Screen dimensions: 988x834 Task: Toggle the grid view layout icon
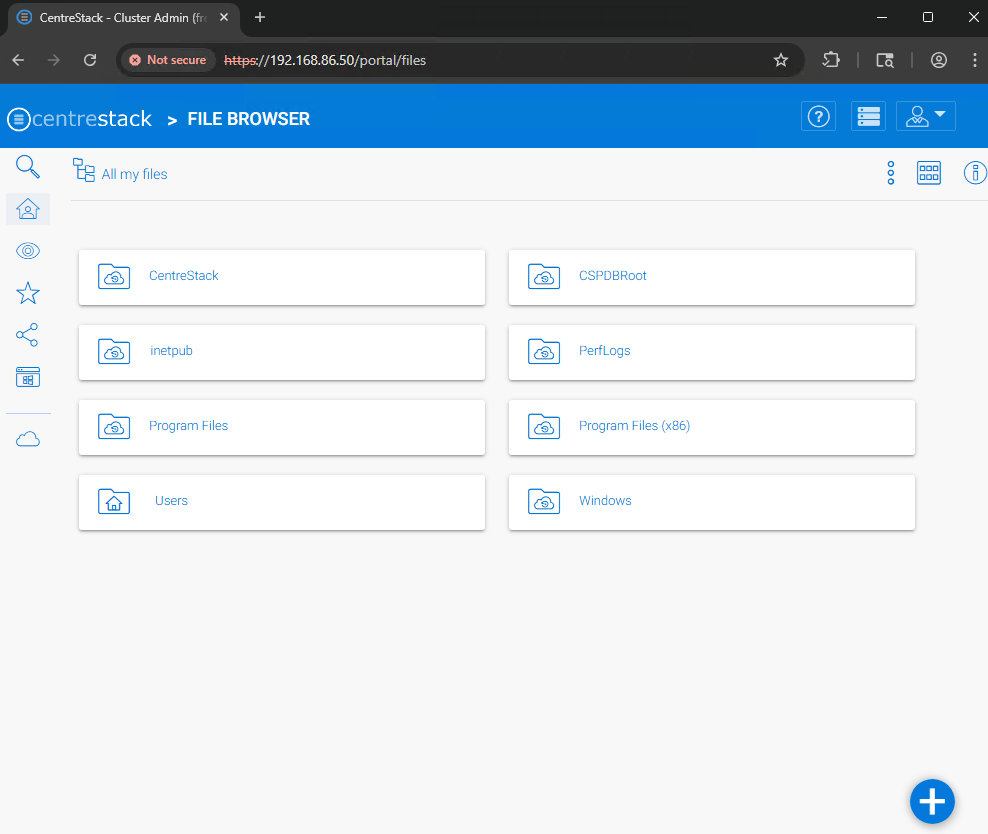tap(929, 173)
